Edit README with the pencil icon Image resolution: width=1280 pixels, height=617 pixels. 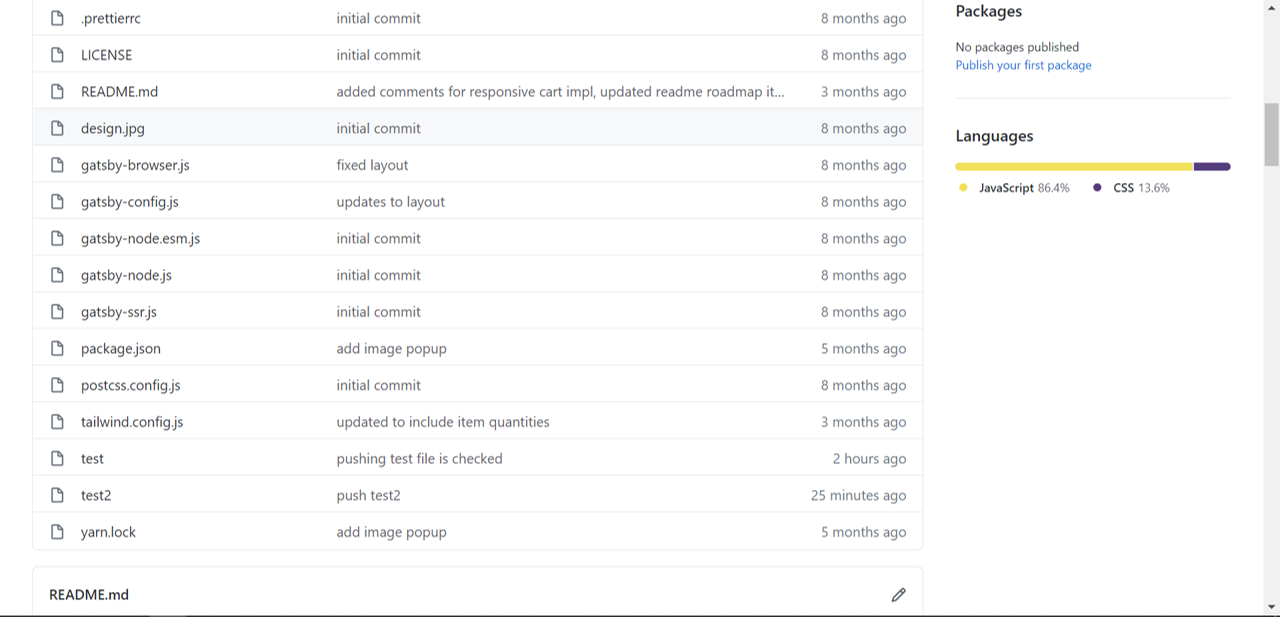898,595
